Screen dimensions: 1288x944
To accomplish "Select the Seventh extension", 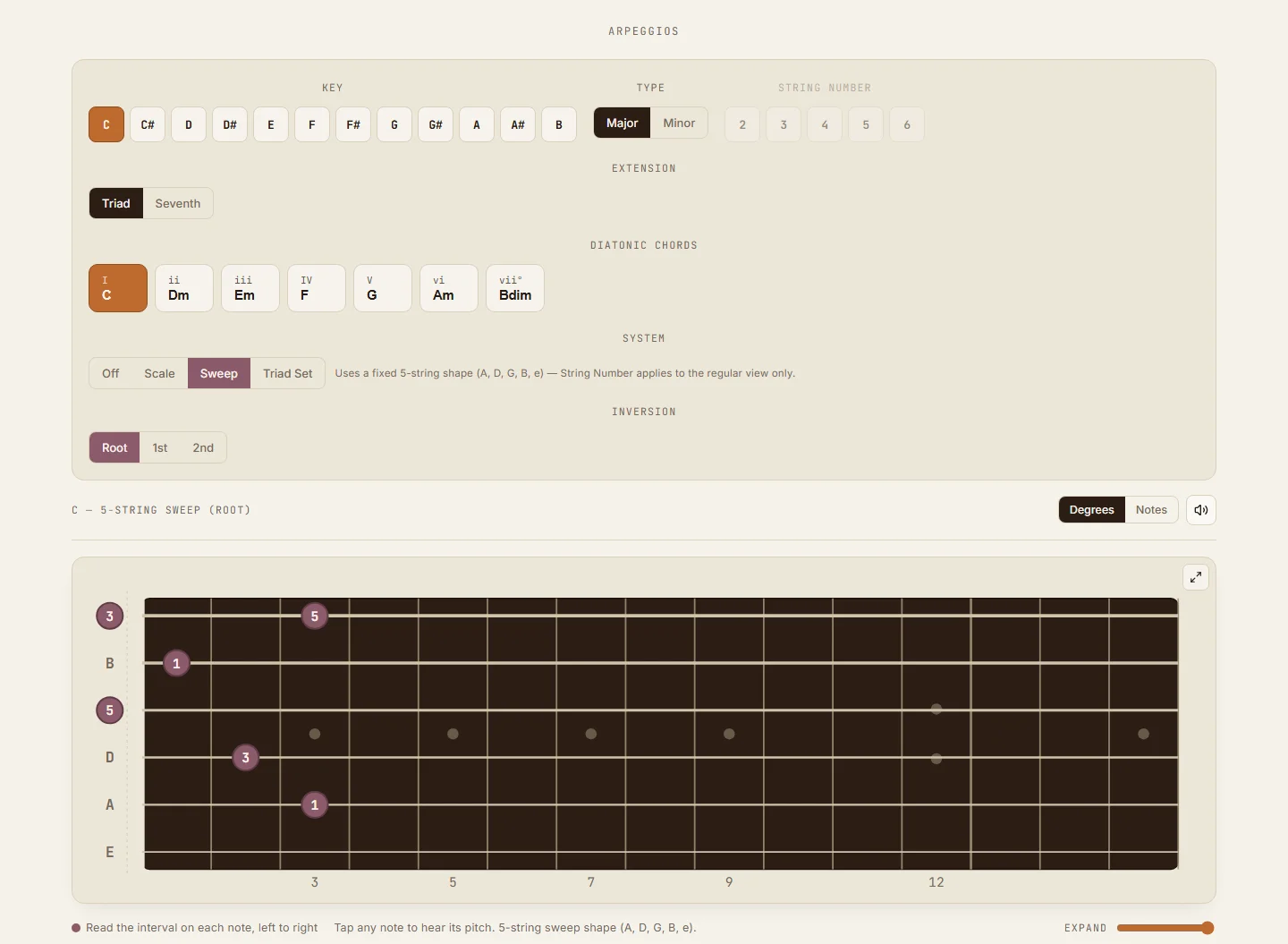I will (178, 203).
